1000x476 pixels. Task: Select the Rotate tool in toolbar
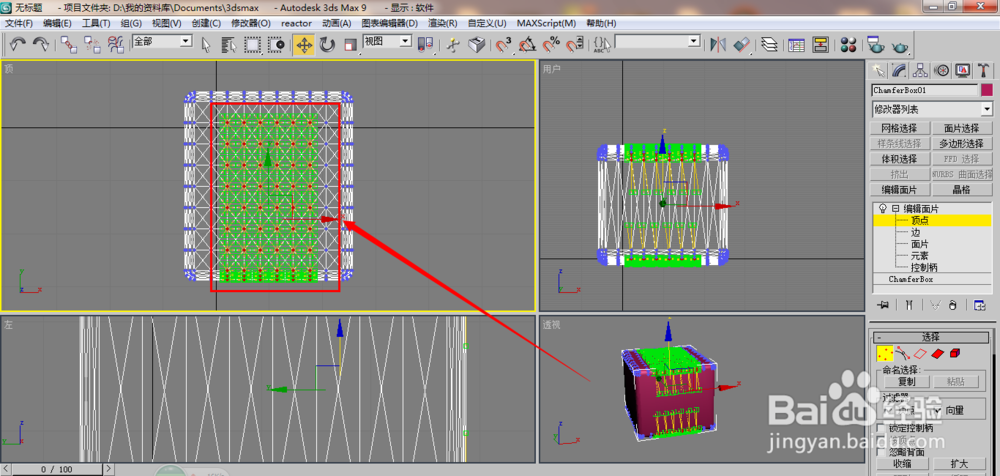(327, 45)
